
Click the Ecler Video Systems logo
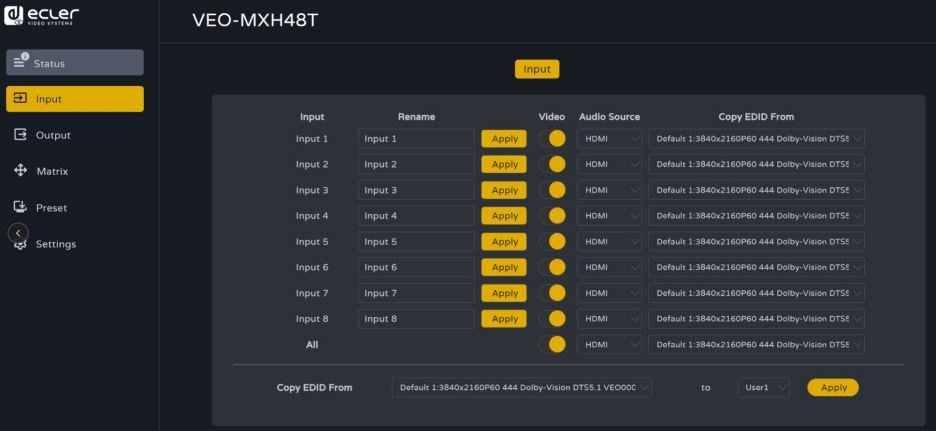tap(41, 16)
